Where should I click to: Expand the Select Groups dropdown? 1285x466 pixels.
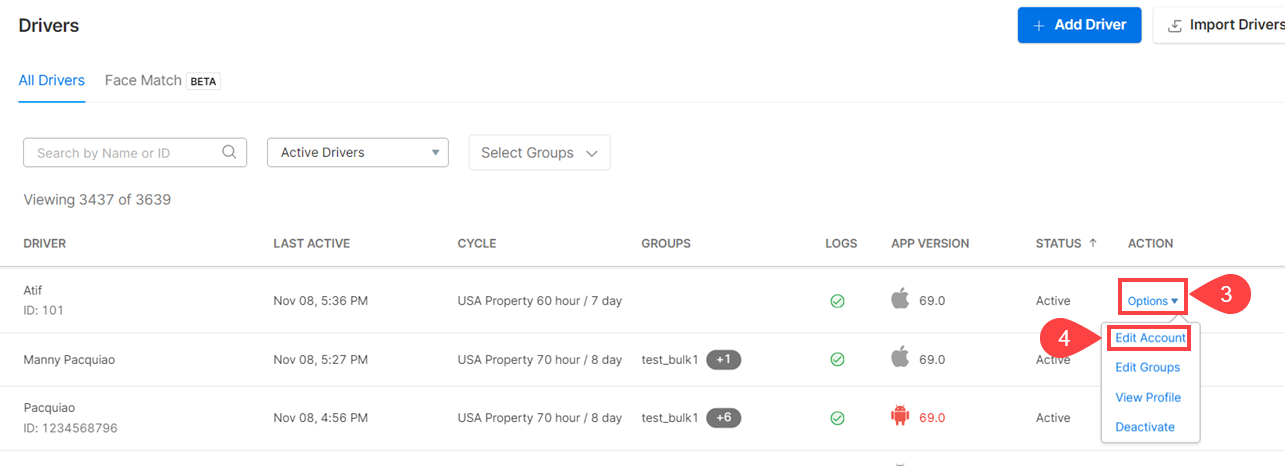pos(539,153)
